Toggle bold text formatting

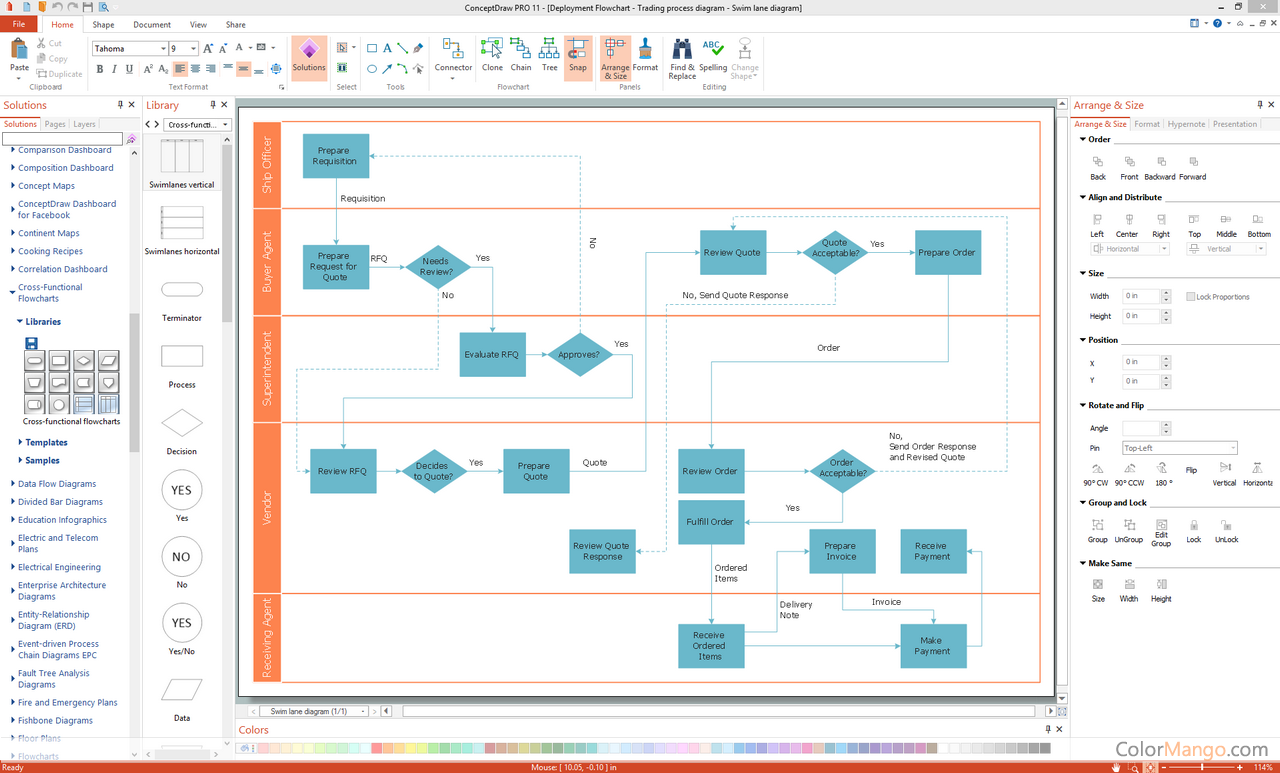click(99, 68)
